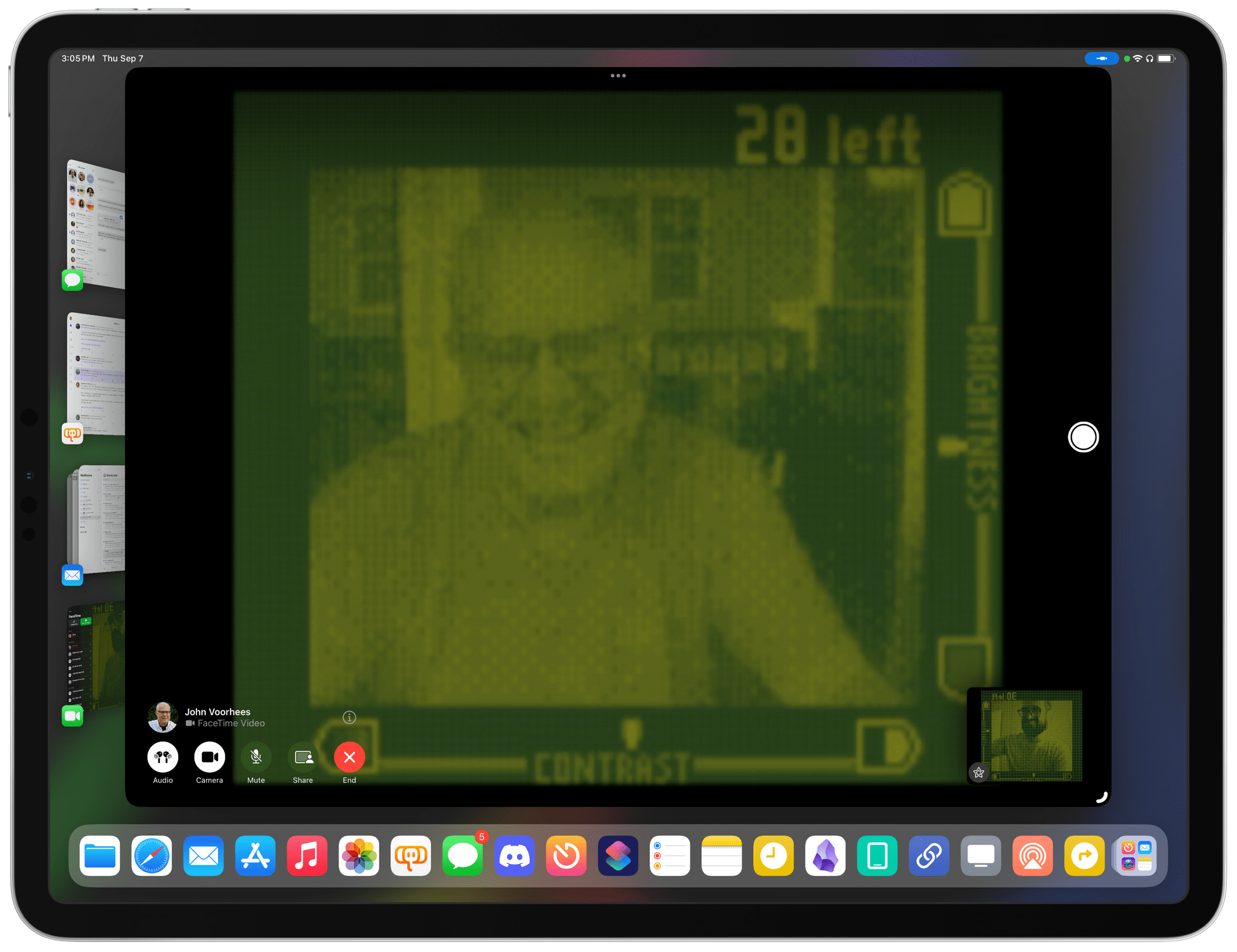
Task: Open Photos from the dock
Action: pyautogui.click(x=359, y=855)
